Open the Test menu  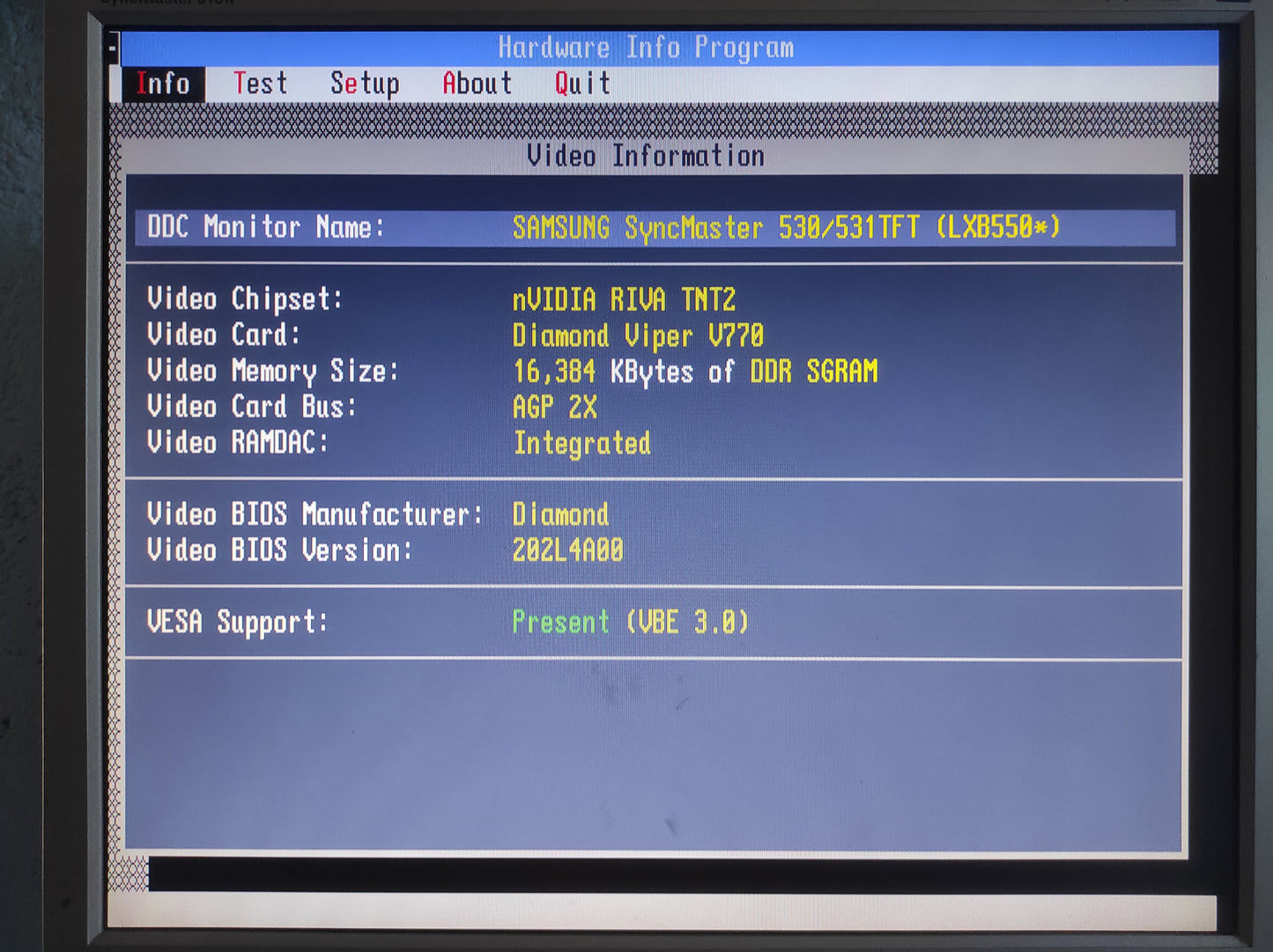(260, 84)
